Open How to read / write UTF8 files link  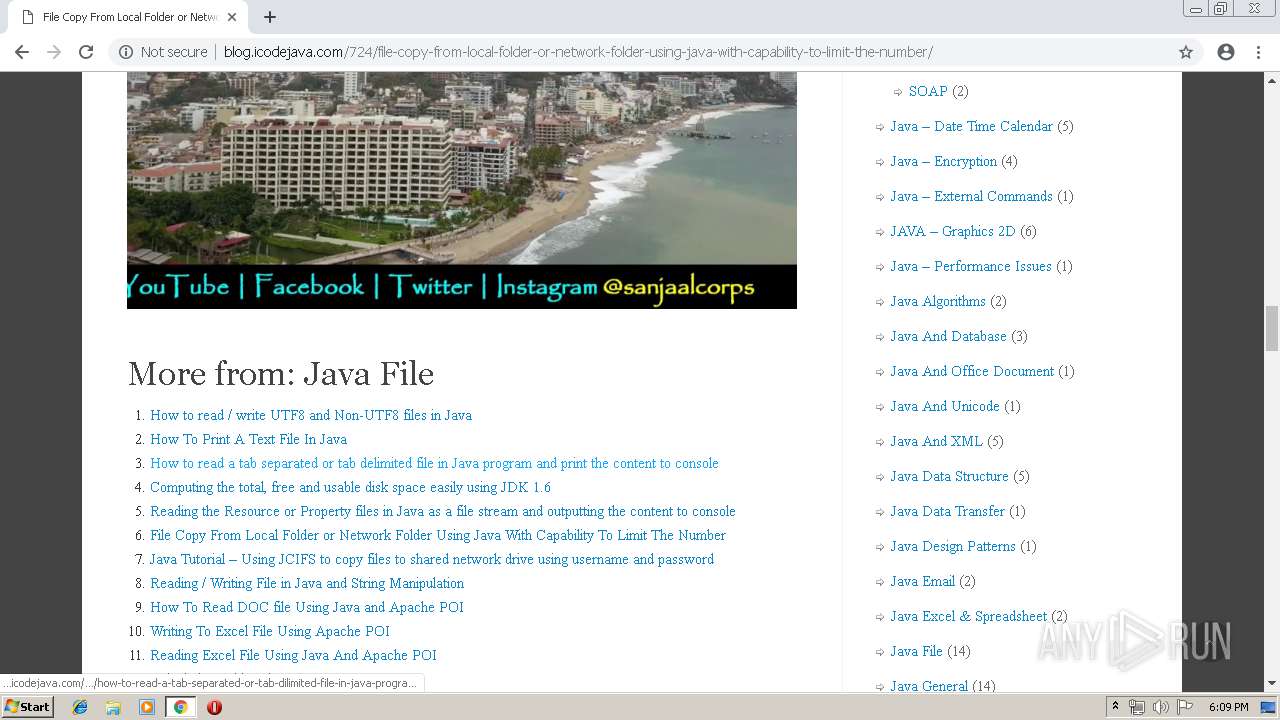[x=311, y=415]
